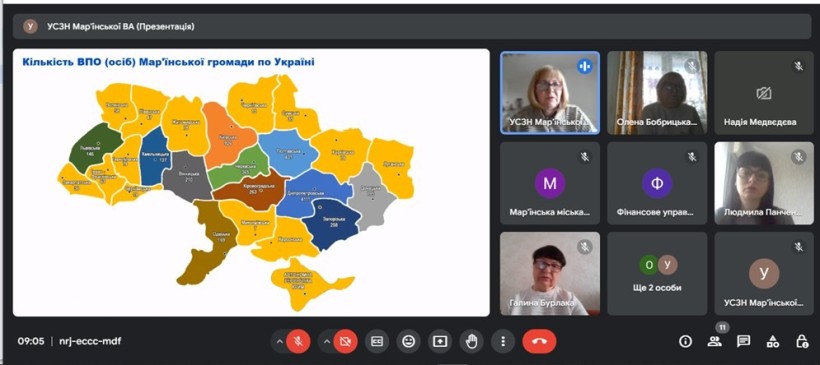Open emoji reactions smiley icon

408,341
